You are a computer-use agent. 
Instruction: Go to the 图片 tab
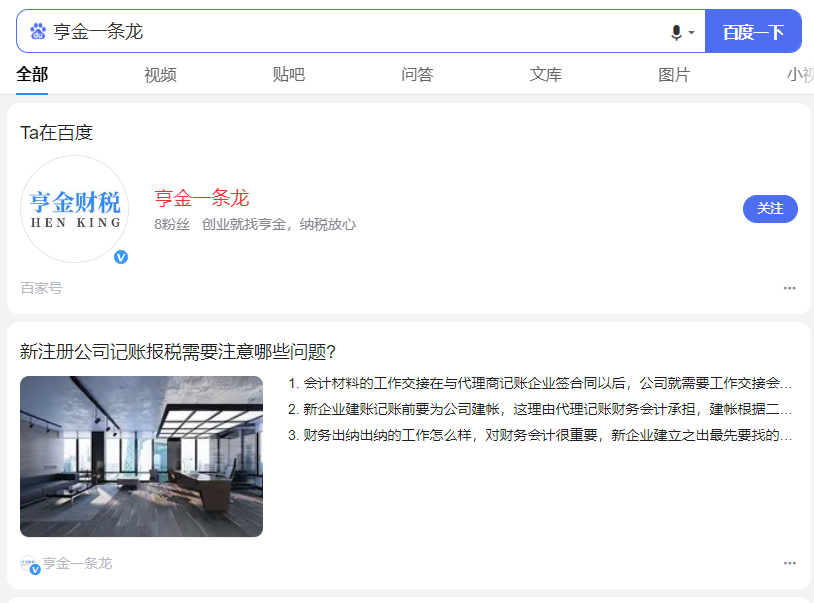674,75
